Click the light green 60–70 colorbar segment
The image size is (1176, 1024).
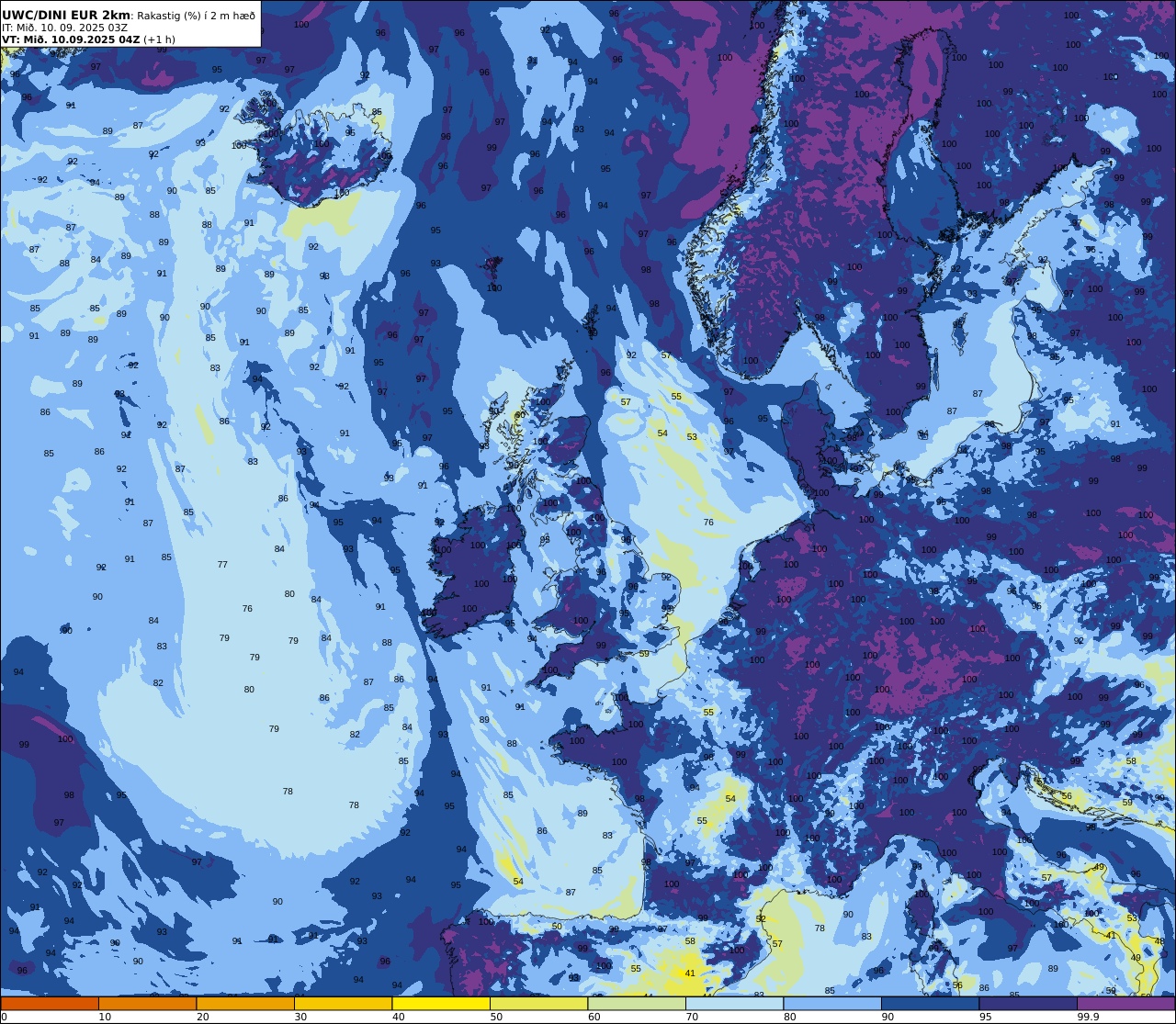pos(637,1004)
